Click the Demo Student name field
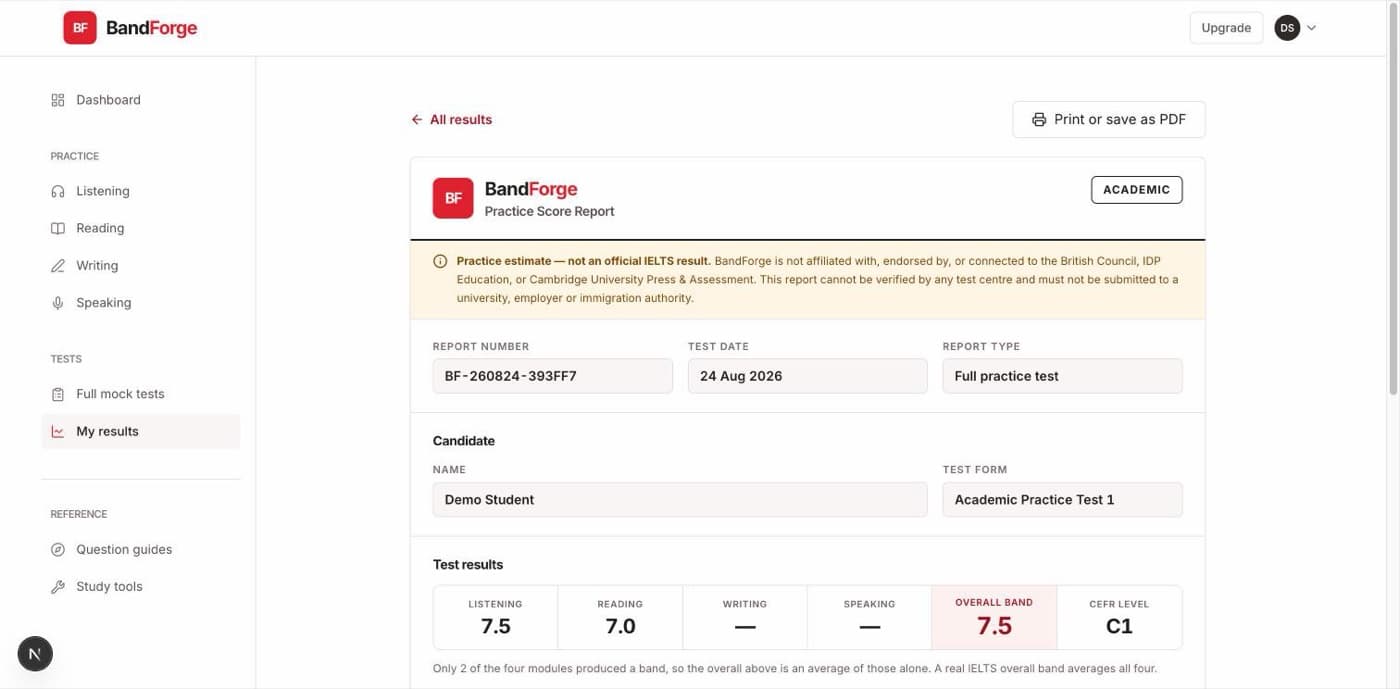 coord(680,500)
